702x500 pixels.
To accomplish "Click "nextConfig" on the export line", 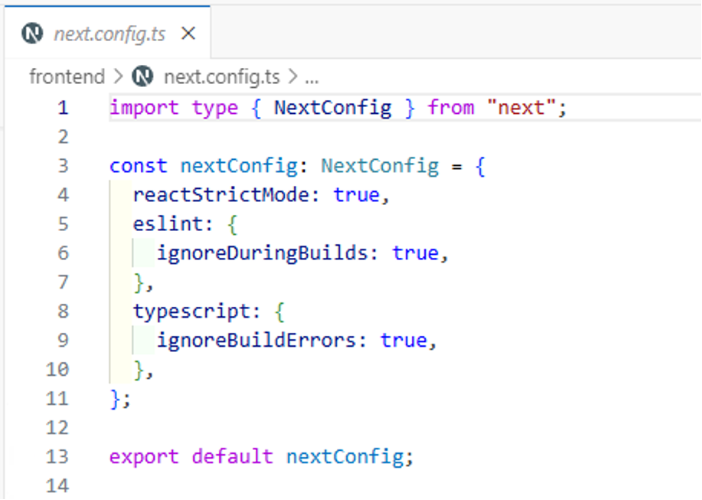I will click(x=345, y=457).
